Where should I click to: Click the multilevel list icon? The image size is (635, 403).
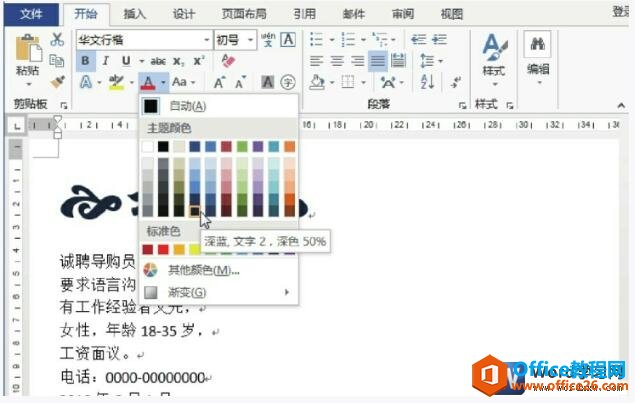(x=380, y=39)
